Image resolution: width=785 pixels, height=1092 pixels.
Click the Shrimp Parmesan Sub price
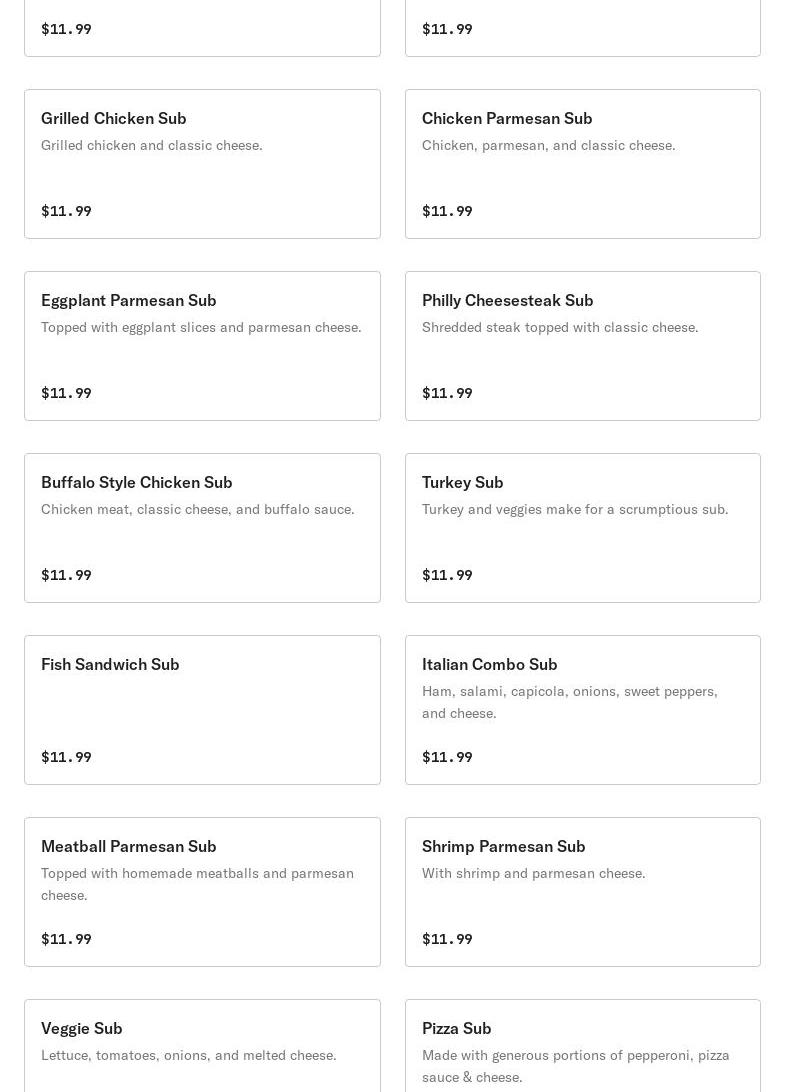(447, 939)
